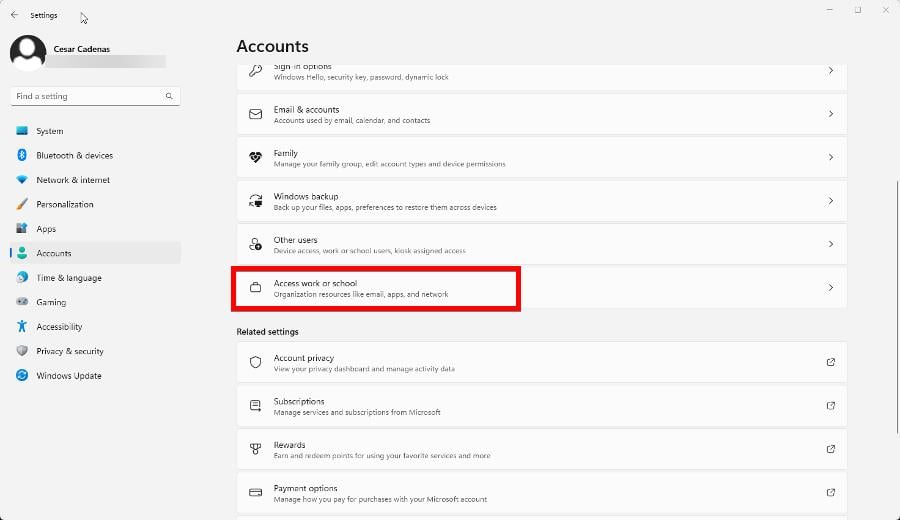Click the Network & internet wifi icon
900x520 pixels.
pyautogui.click(x=22, y=180)
